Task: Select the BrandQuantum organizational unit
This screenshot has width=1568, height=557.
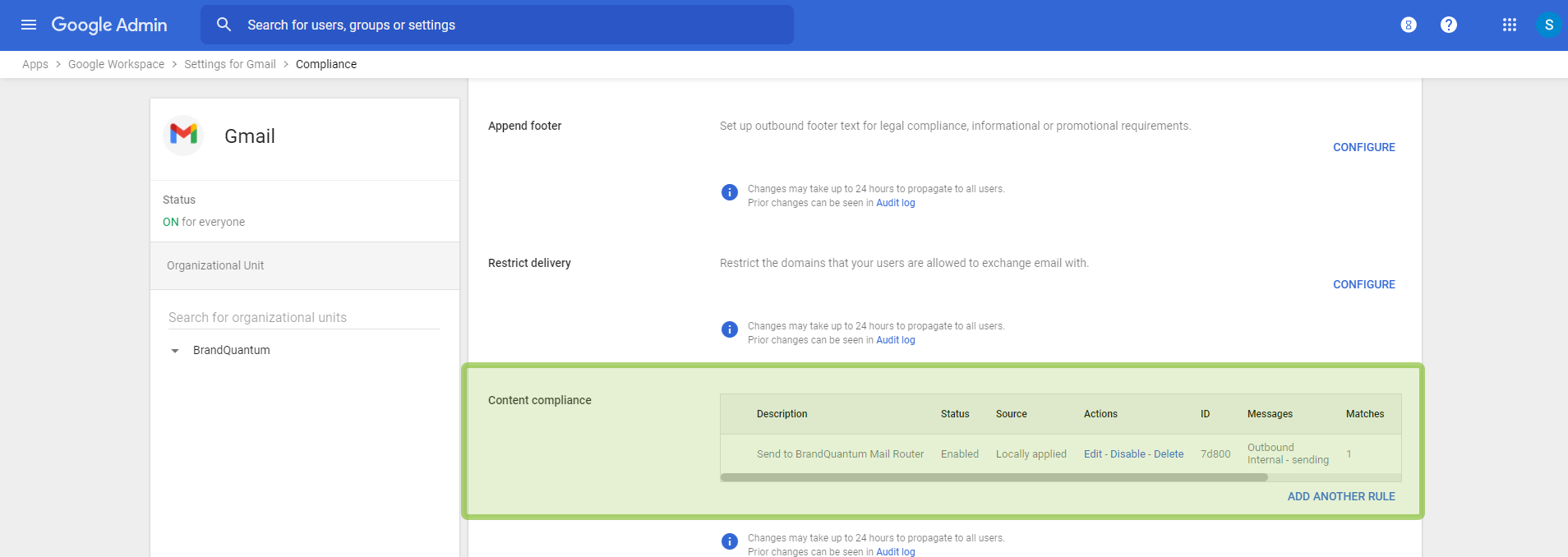Action: [x=232, y=350]
